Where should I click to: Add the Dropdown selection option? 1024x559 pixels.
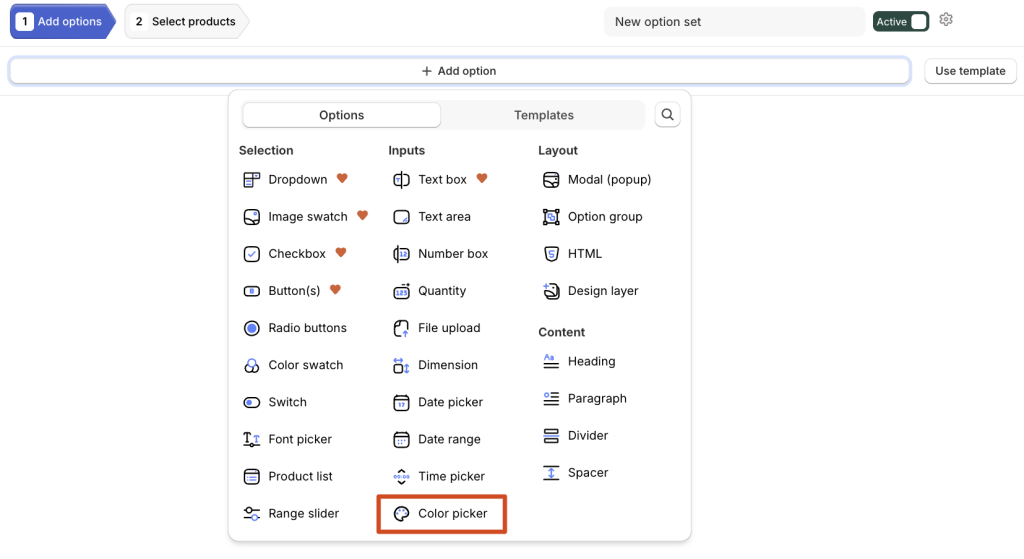click(x=285, y=180)
